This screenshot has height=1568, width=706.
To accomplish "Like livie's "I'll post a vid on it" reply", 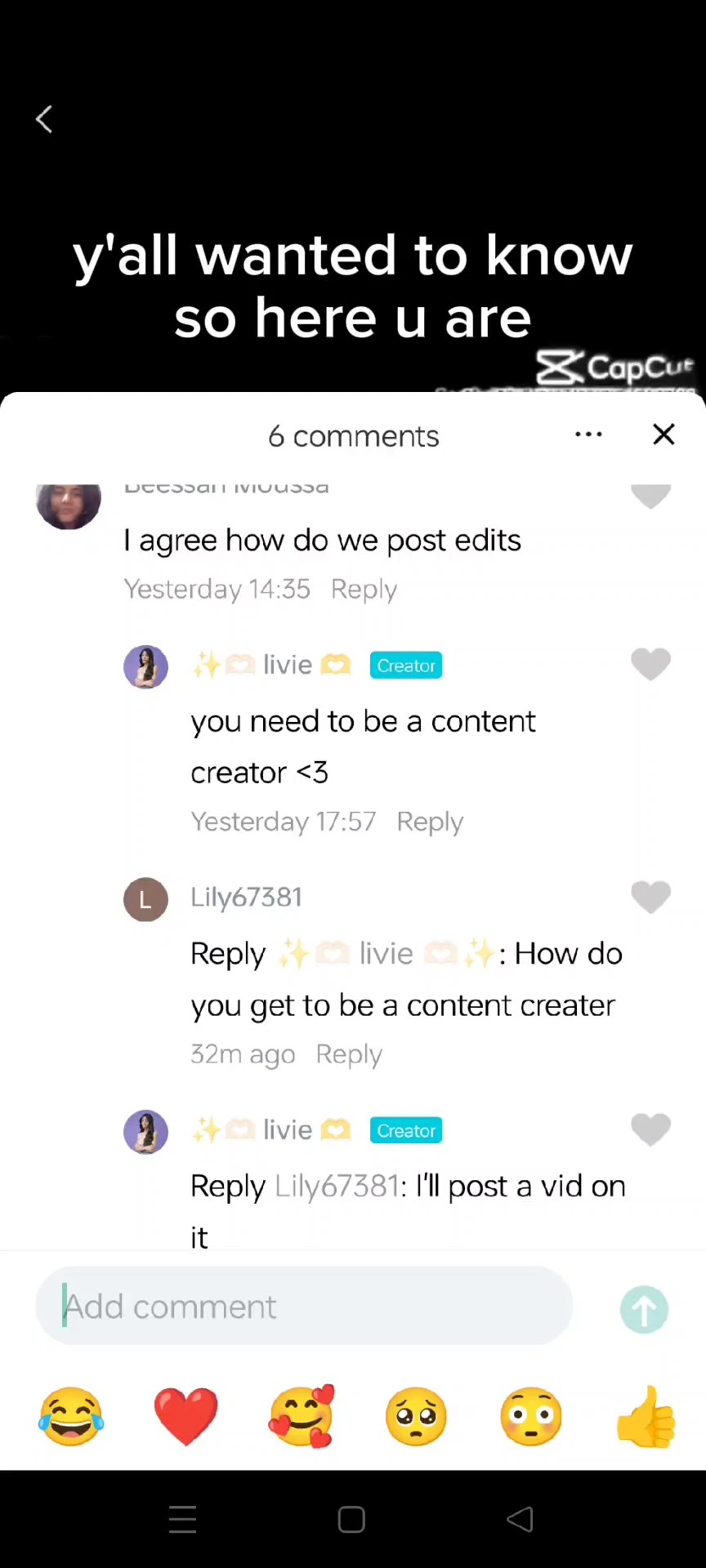I will tap(651, 1130).
